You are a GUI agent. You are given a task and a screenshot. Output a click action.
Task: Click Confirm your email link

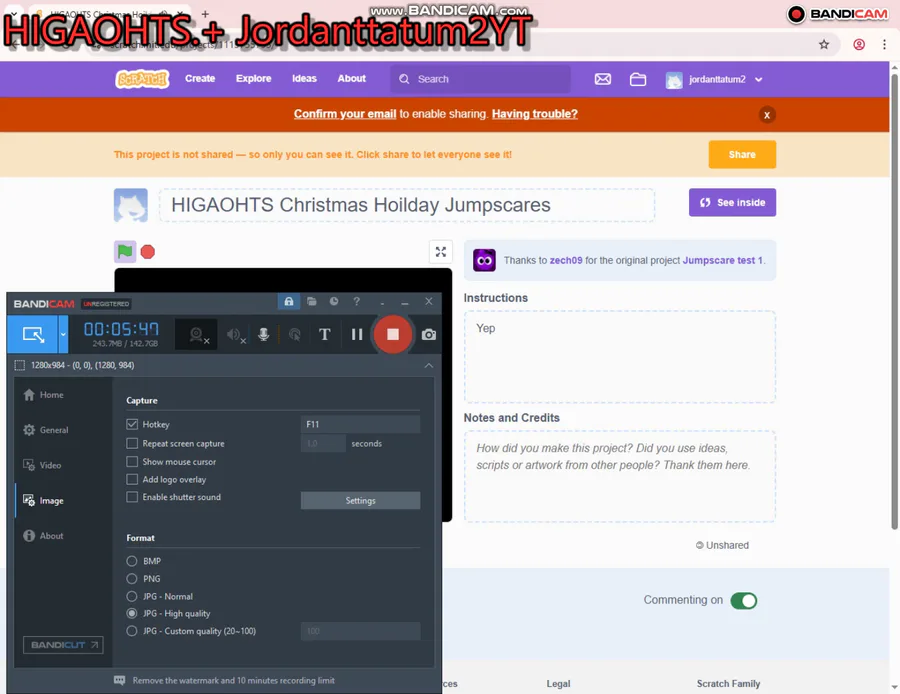tap(345, 114)
